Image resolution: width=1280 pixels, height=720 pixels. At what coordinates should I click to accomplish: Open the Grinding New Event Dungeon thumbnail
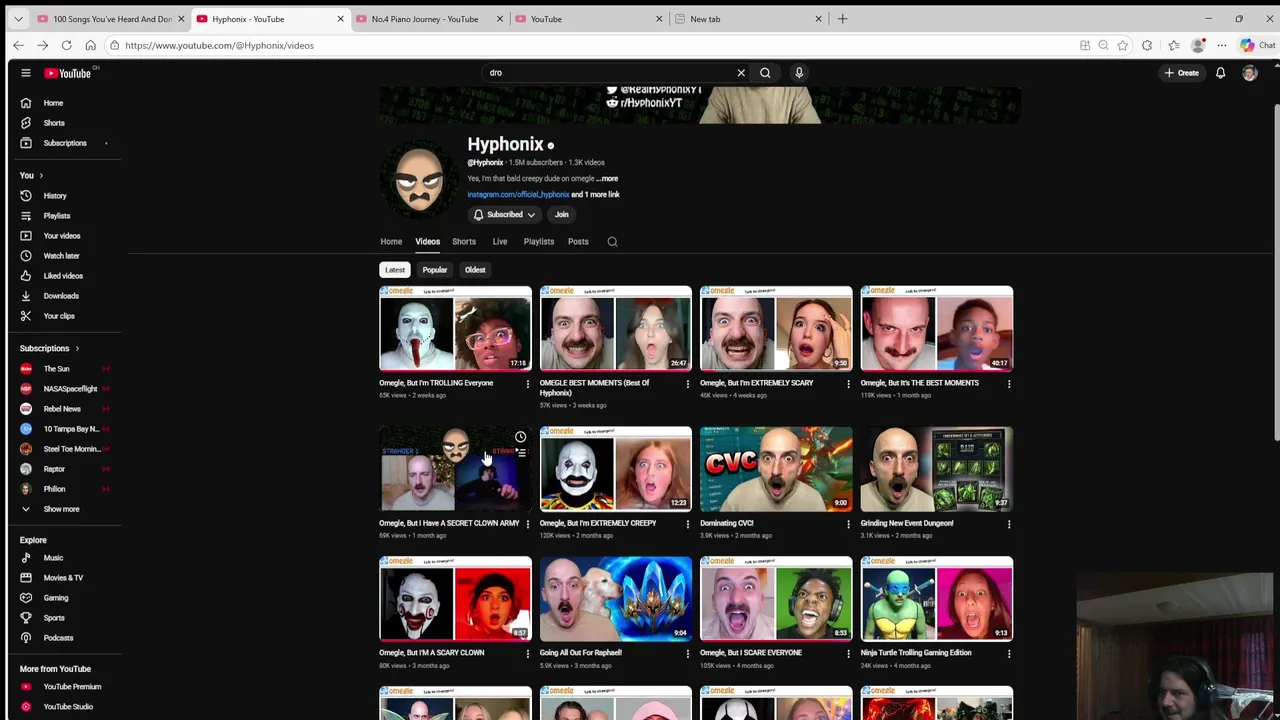(937, 469)
